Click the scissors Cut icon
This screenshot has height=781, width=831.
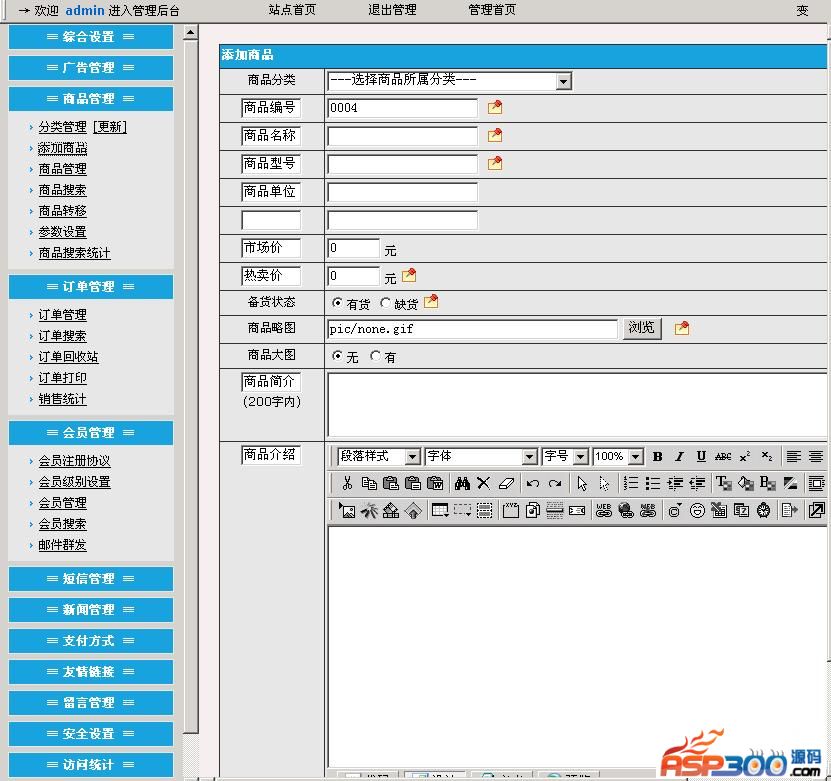pos(347,483)
